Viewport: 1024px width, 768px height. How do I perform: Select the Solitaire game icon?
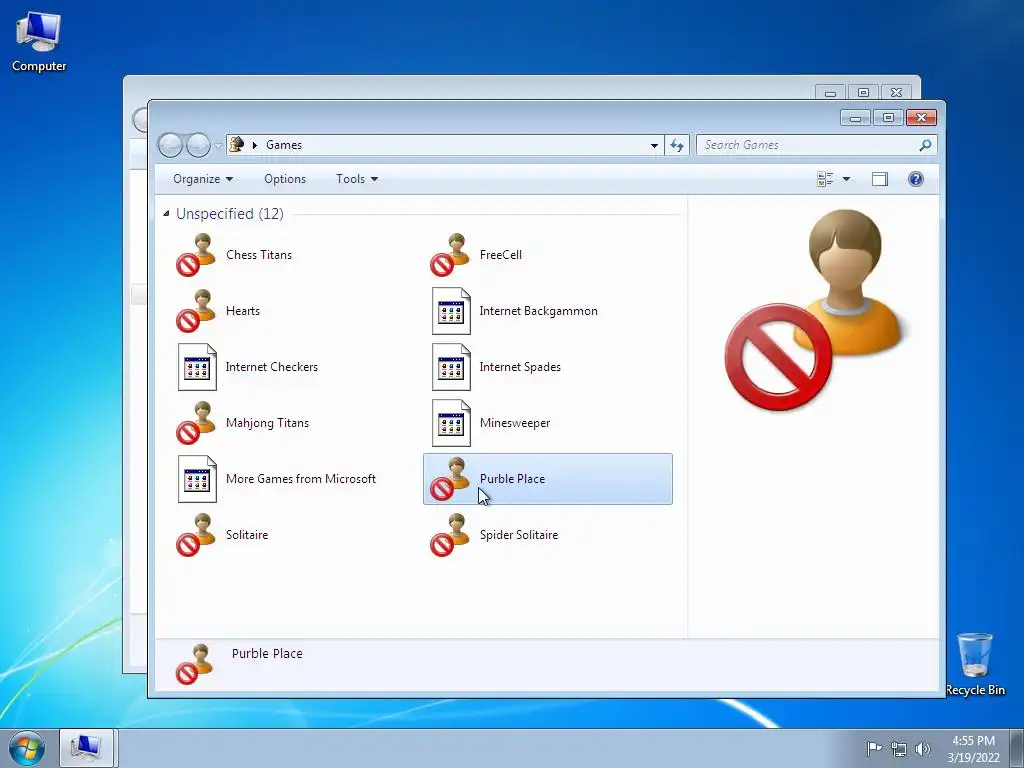(x=196, y=535)
